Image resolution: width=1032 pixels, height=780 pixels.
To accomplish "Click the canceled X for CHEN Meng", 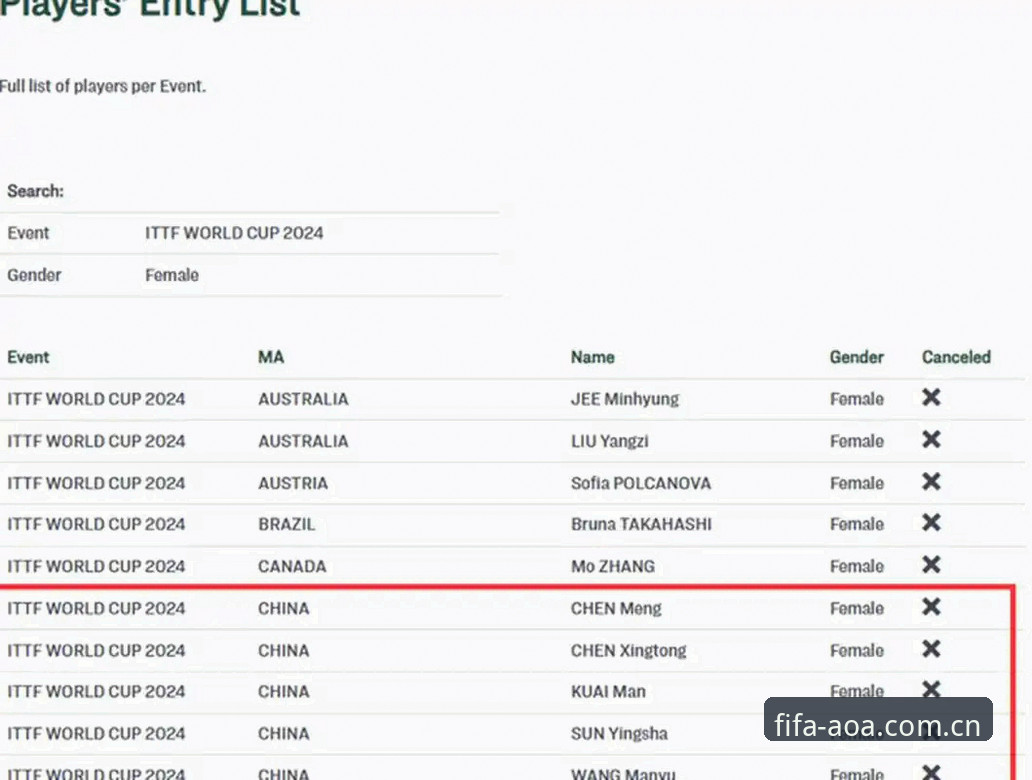I will coord(931,607).
